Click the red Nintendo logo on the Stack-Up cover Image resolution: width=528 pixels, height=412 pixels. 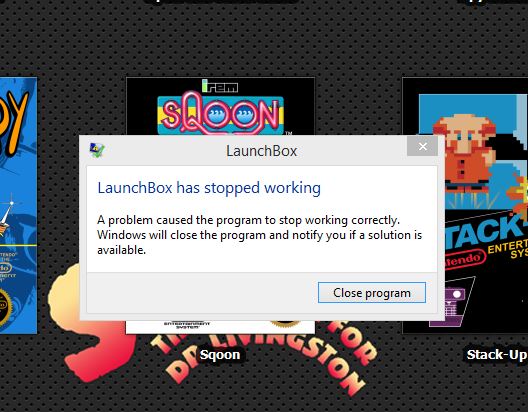(x=465, y=259)
